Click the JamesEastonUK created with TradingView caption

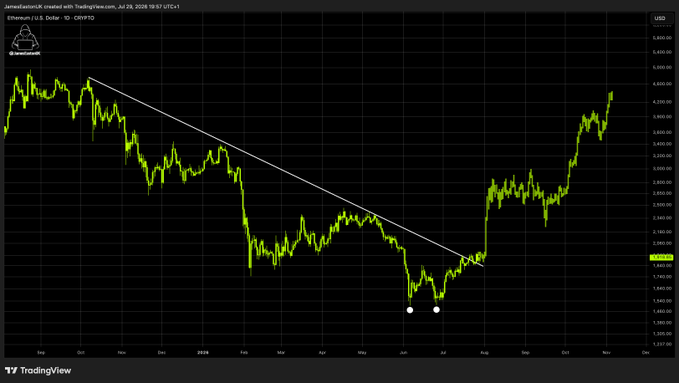pyautogui.click(x=92, y=6)
